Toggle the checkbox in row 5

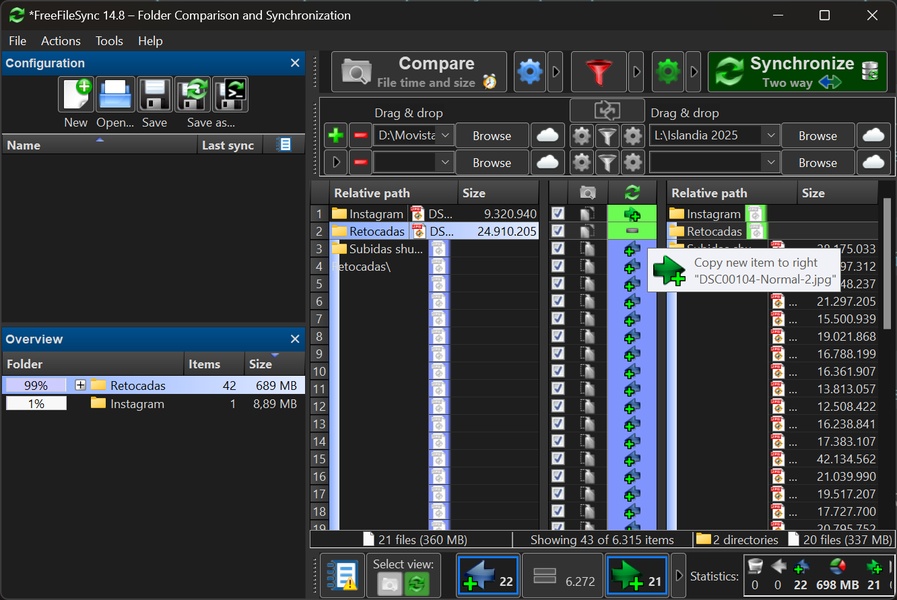558,284
